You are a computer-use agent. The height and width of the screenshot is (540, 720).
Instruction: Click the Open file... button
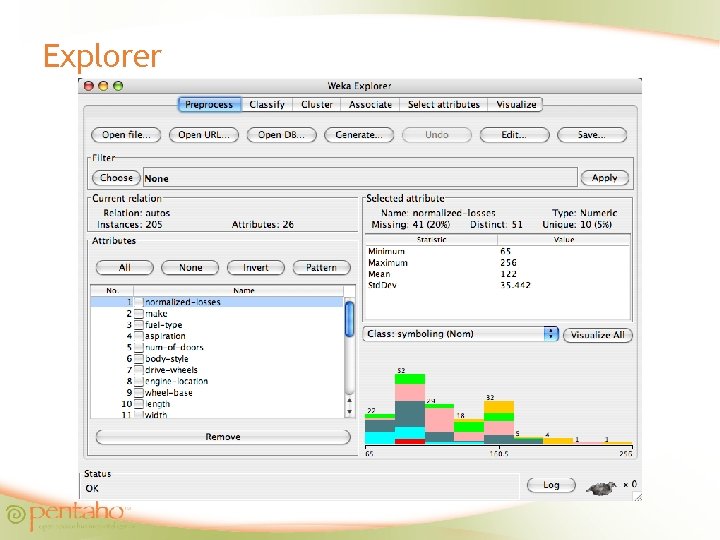point(126,135)
